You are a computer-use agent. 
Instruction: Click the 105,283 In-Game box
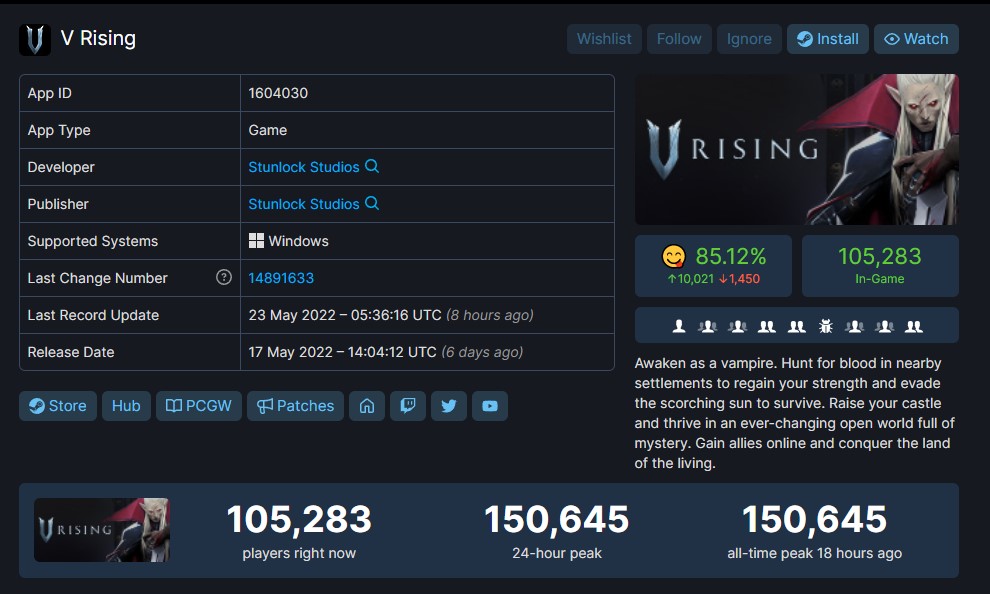pyautogui.click(x=880, y=266)
